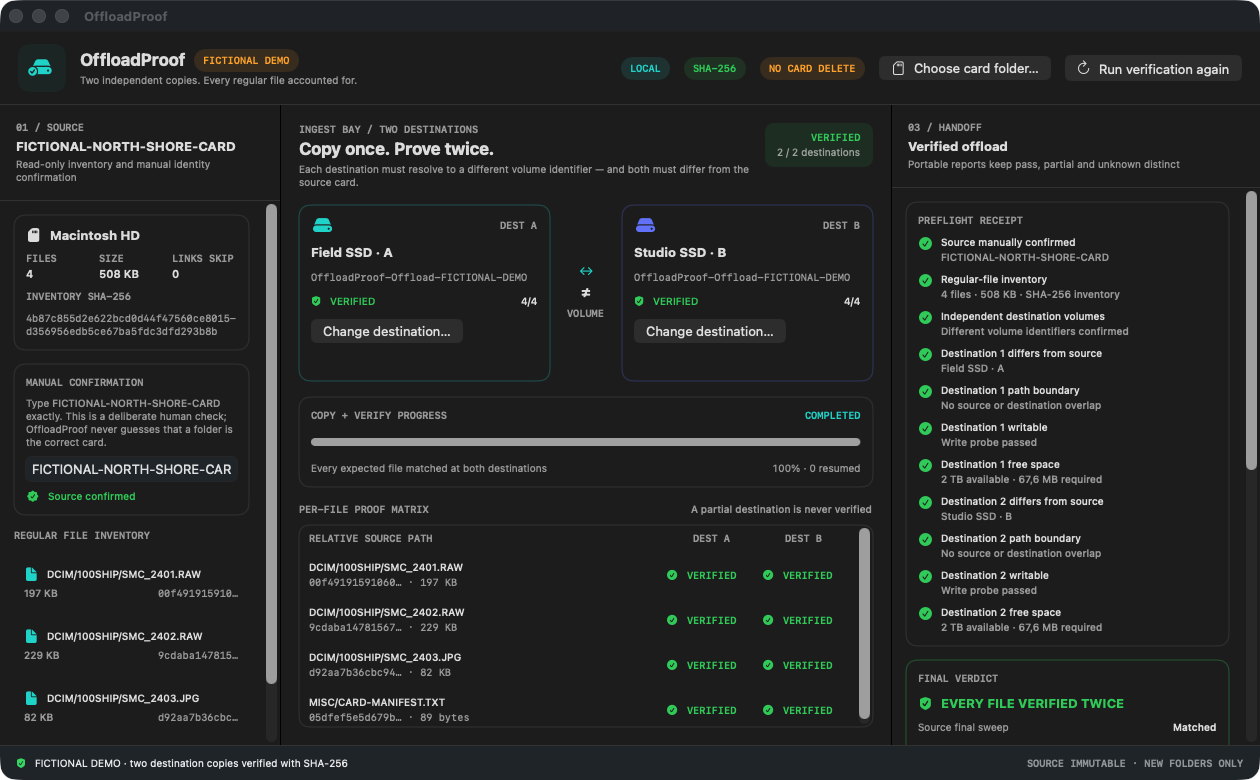
Task: Click the shield icon on Field SSD A
Action: 317,301
